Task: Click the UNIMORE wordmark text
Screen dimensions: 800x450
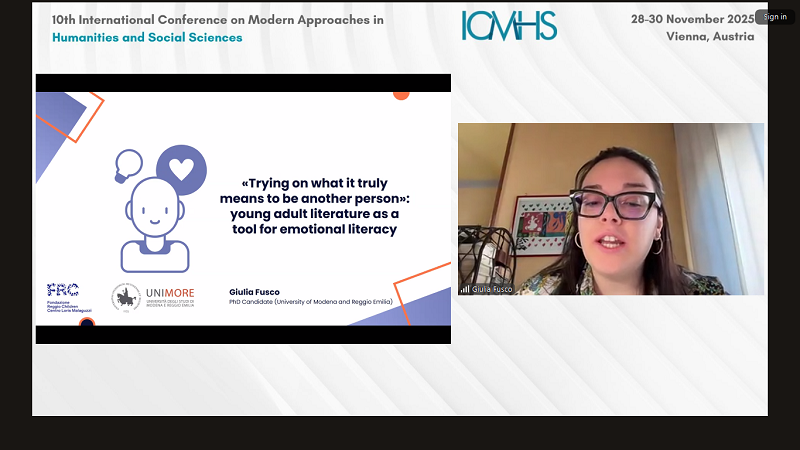Action: (172, 294)
